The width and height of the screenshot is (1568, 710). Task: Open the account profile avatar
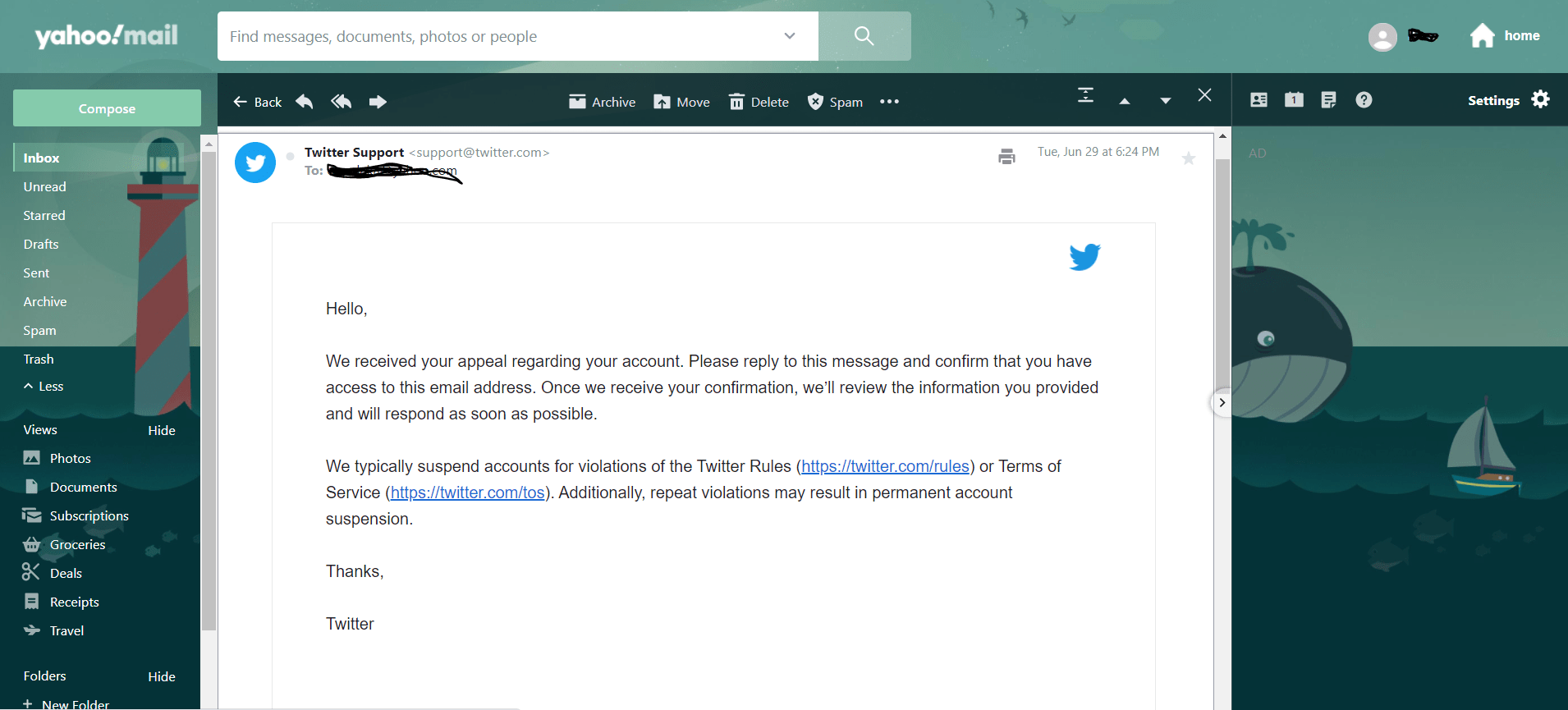(x=1382, y=37)
